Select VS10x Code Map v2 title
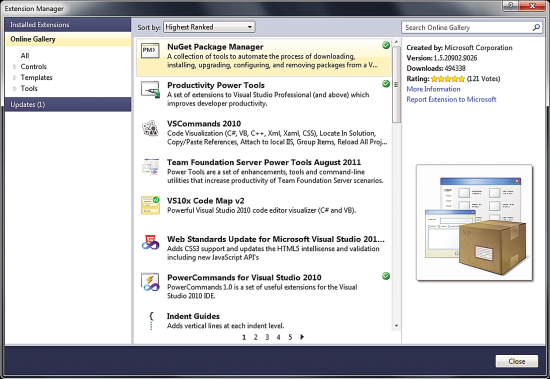Screen dimensions: 550x379 206,201
